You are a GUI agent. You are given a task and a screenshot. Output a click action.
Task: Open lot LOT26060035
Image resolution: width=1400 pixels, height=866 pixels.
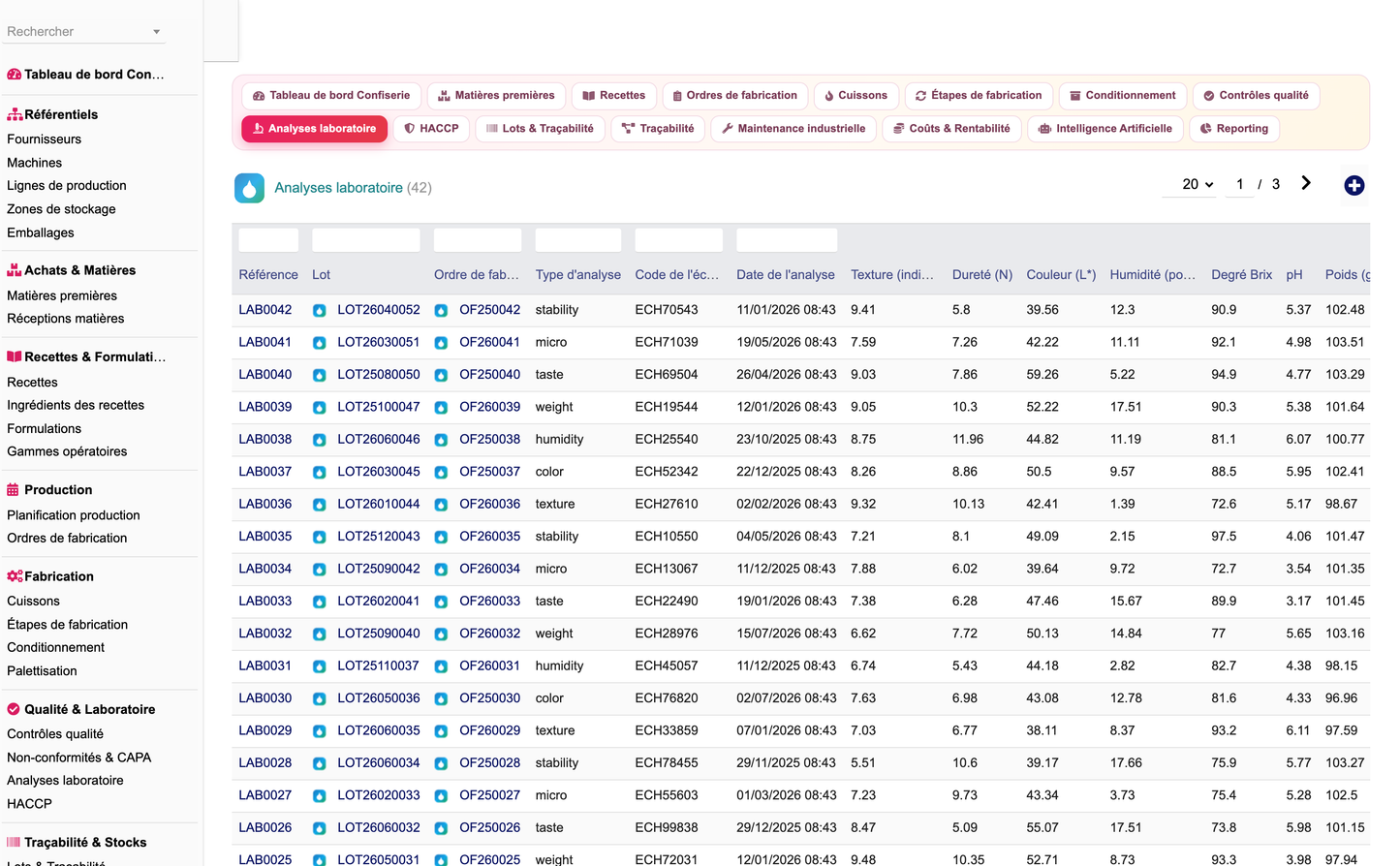(x=379, y=730)
